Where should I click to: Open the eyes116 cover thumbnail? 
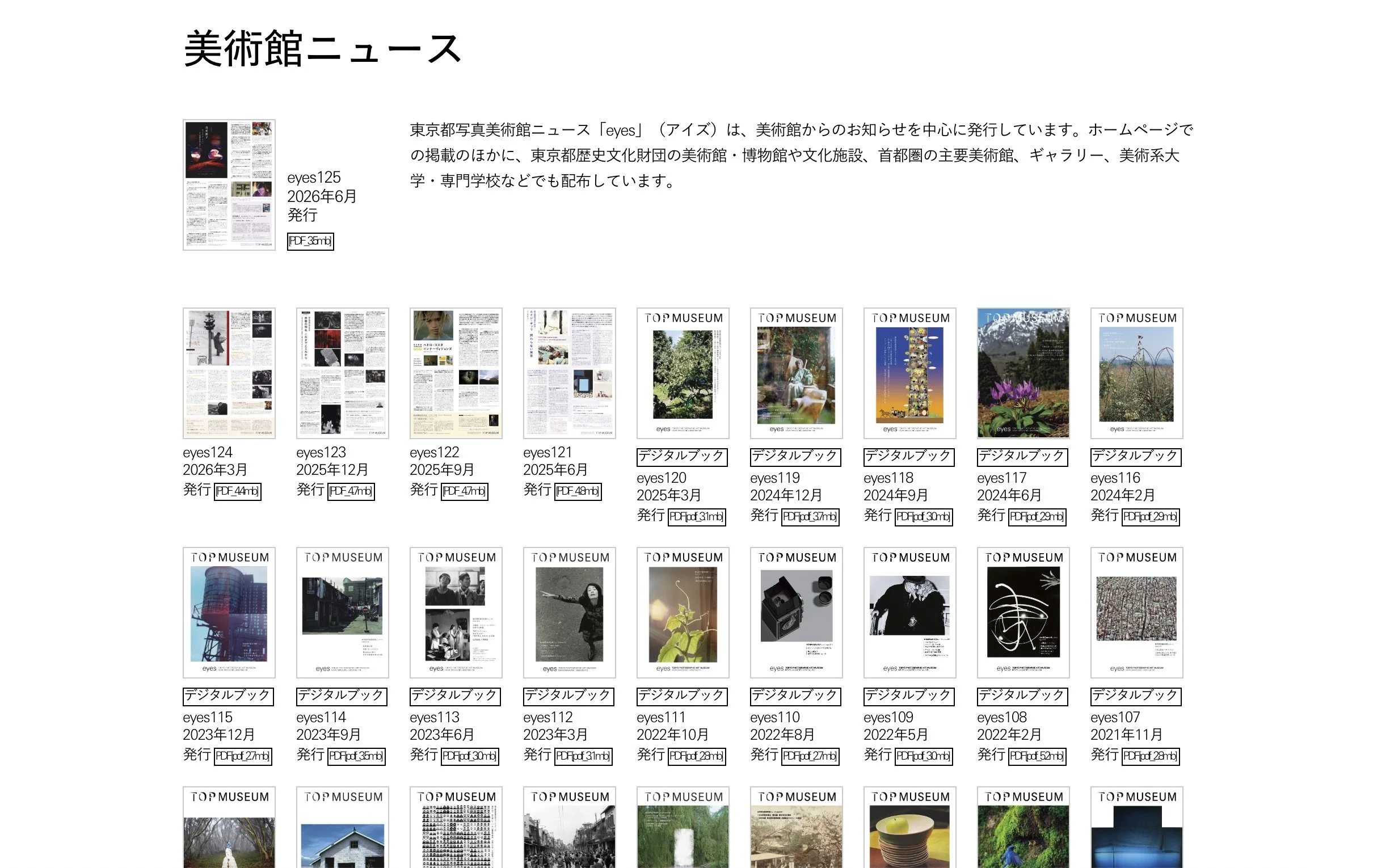click(x=1137, y=373)
